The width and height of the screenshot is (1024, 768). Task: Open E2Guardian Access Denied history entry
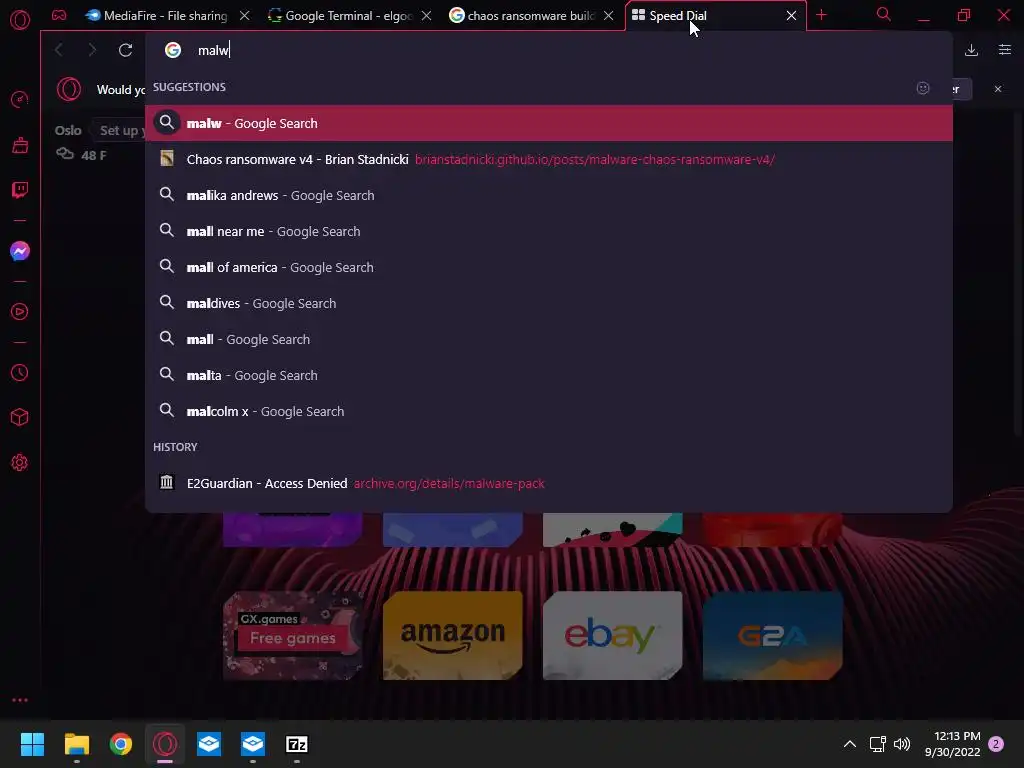point(549,483)
